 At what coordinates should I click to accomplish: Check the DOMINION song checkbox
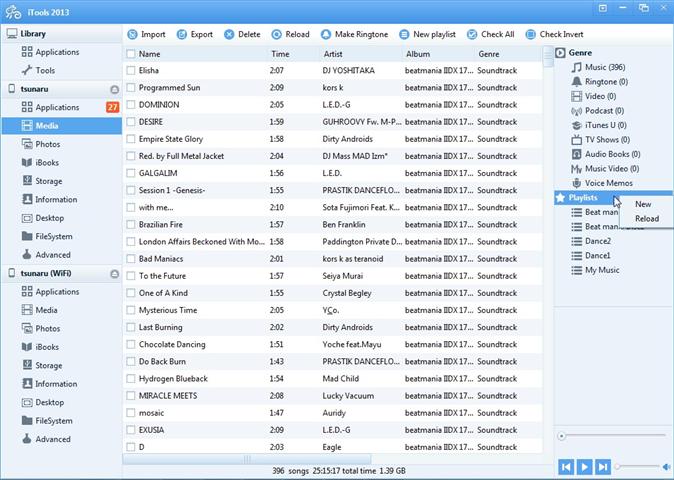(131, 105)
